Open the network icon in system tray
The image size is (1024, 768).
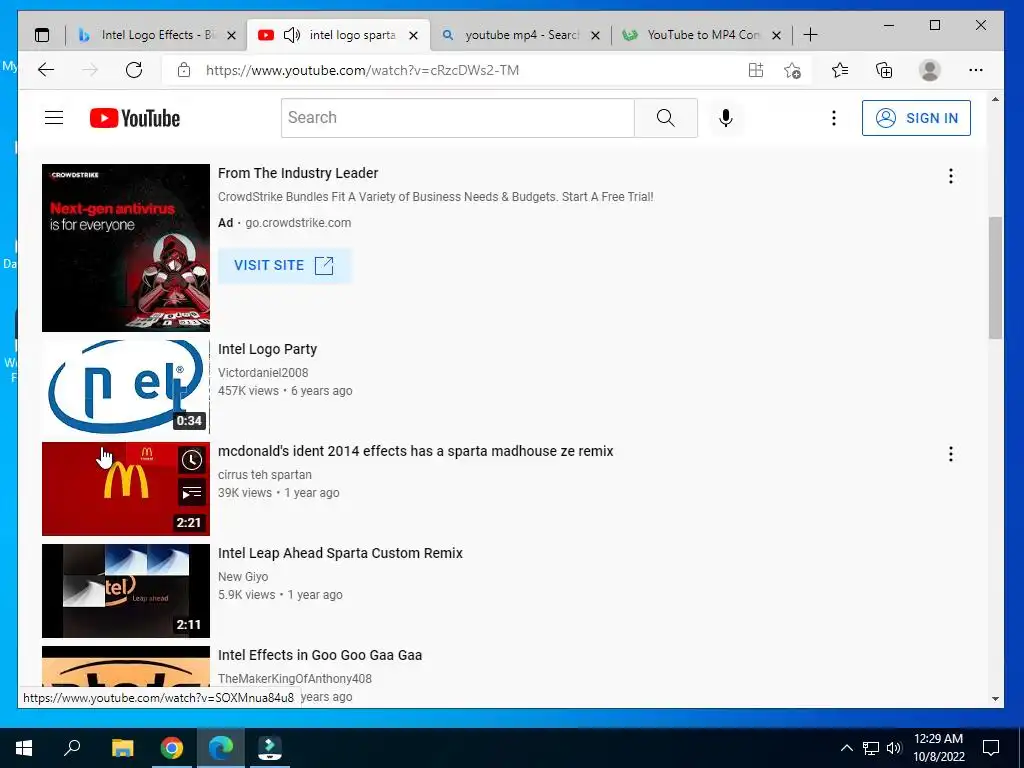(x=871, y=748)
